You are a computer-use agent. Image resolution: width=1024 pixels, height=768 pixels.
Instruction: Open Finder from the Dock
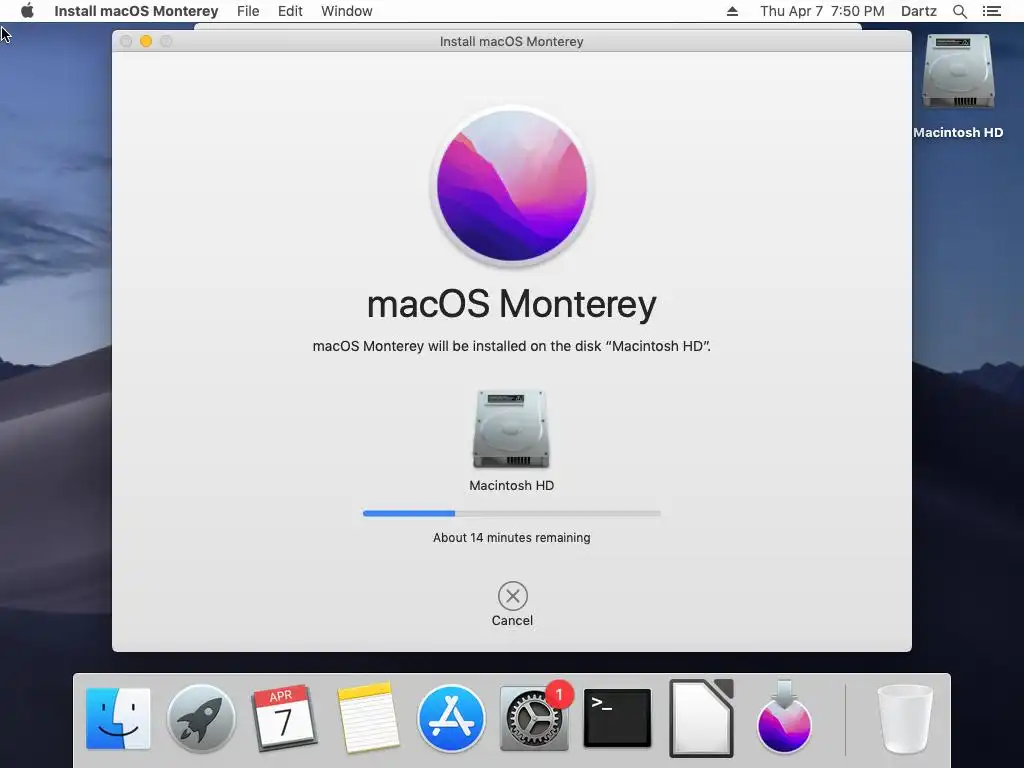tap(118, 718)
